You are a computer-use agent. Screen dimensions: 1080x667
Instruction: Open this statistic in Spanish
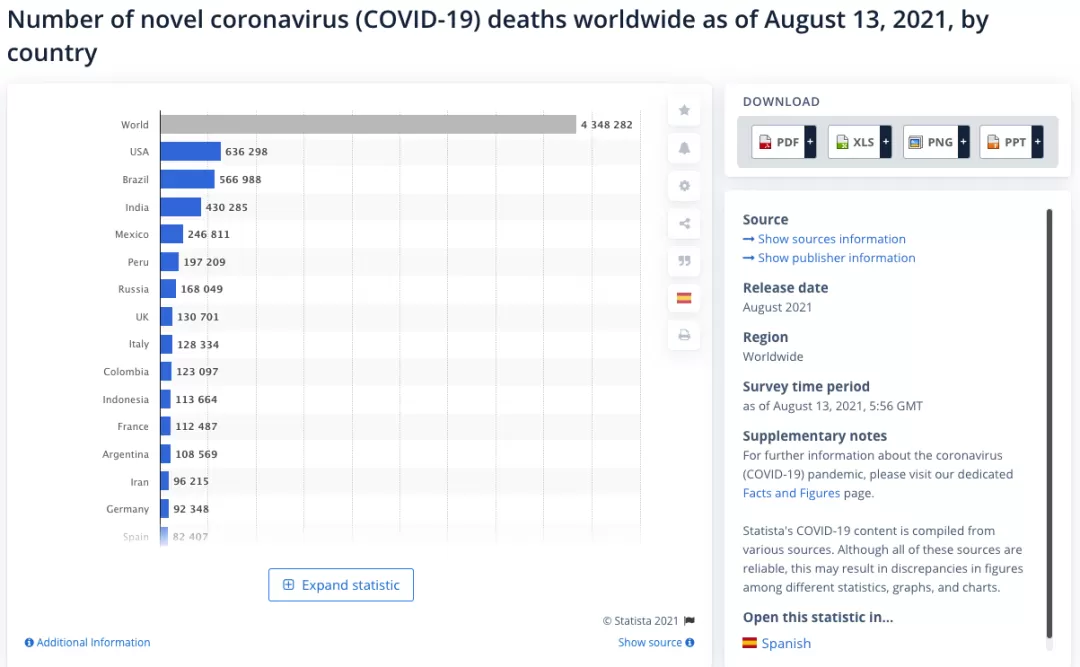click(777, 643)
